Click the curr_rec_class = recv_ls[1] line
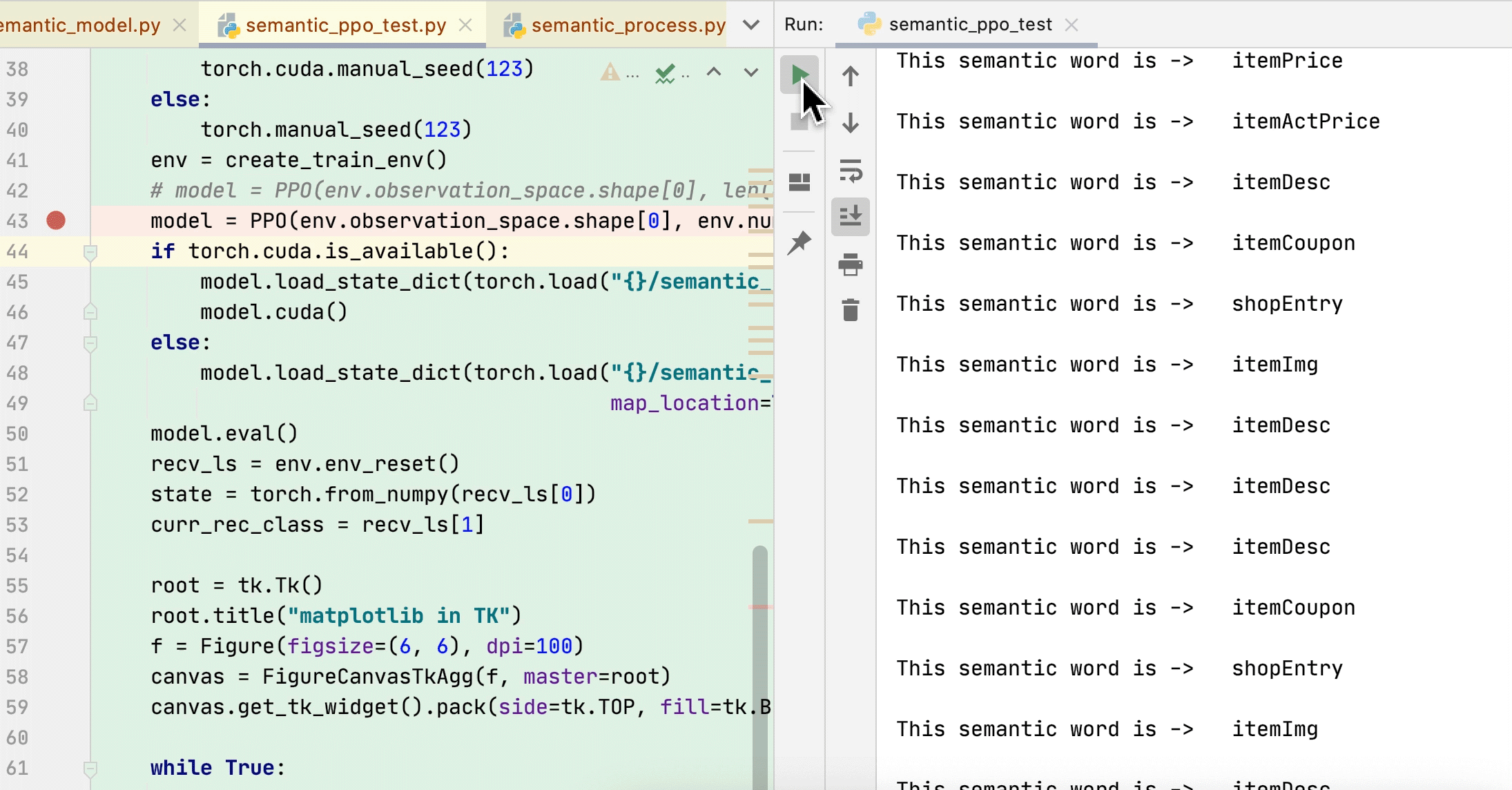 click(318, 525)
